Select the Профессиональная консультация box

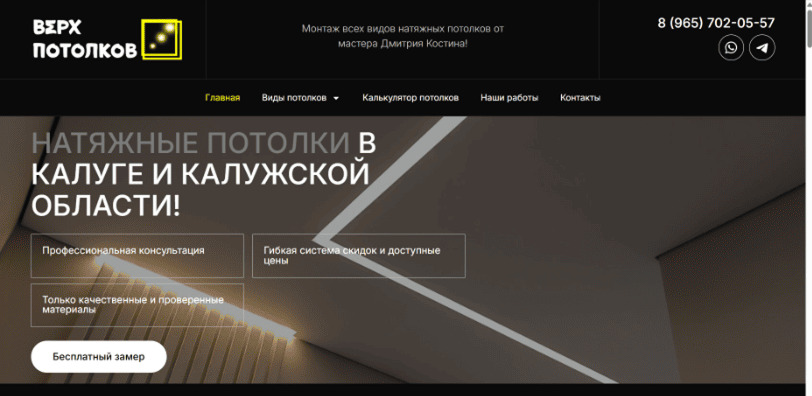(x=137, y=256)
